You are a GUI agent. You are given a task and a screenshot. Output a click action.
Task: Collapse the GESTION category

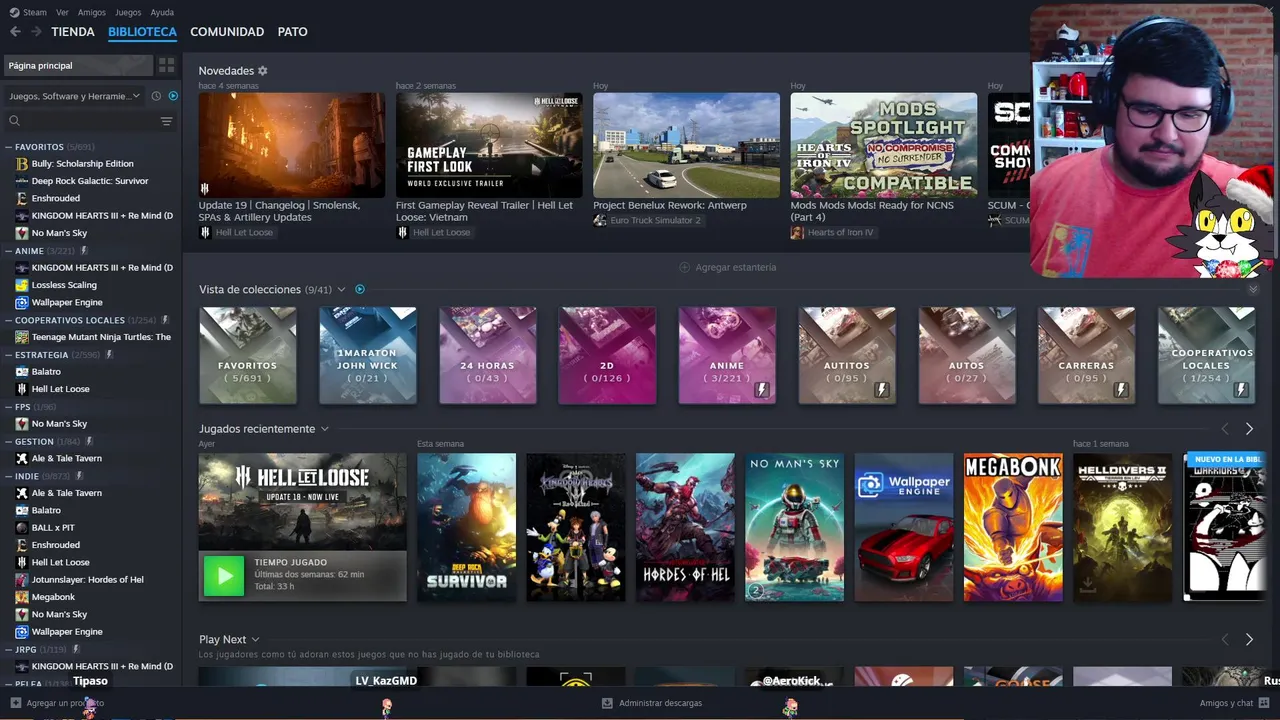click(8, 441)
